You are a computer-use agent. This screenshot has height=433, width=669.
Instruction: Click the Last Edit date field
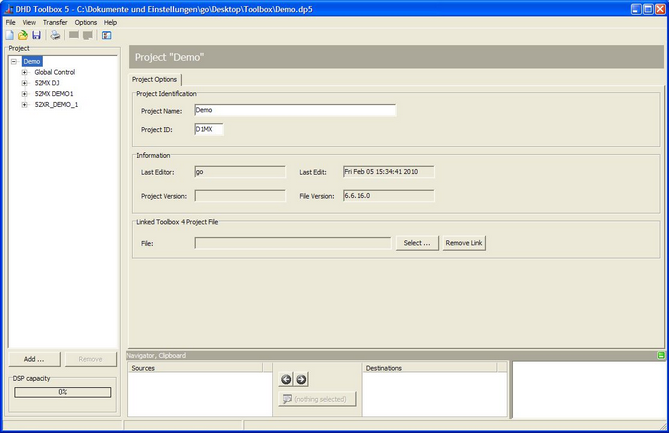tap(389, 172)
